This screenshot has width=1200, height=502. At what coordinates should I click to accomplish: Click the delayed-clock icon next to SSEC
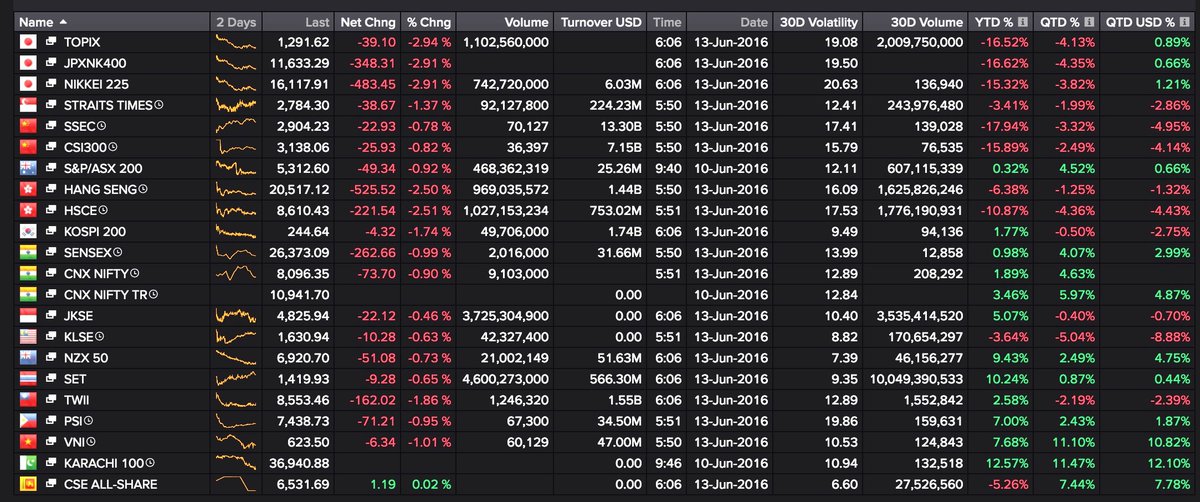(x=101, y=127)
